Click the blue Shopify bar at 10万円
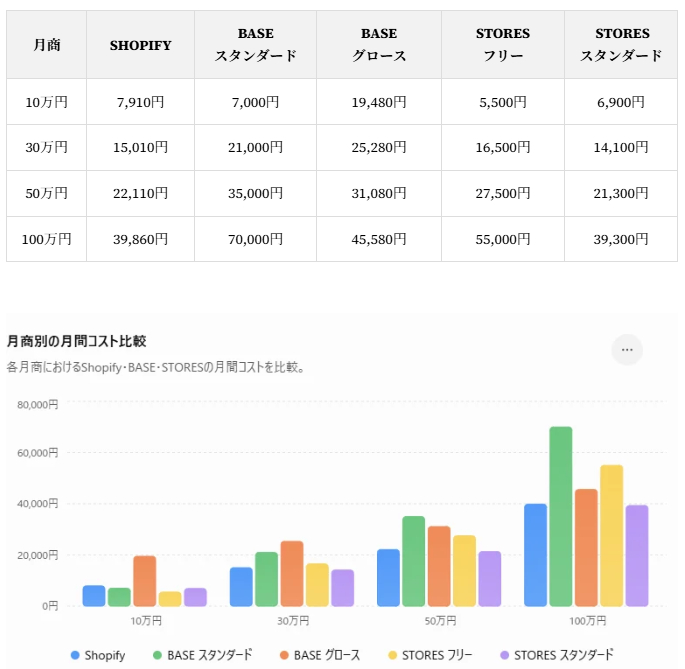Viewport: 685px width, 669px height. tap(94, 596)
